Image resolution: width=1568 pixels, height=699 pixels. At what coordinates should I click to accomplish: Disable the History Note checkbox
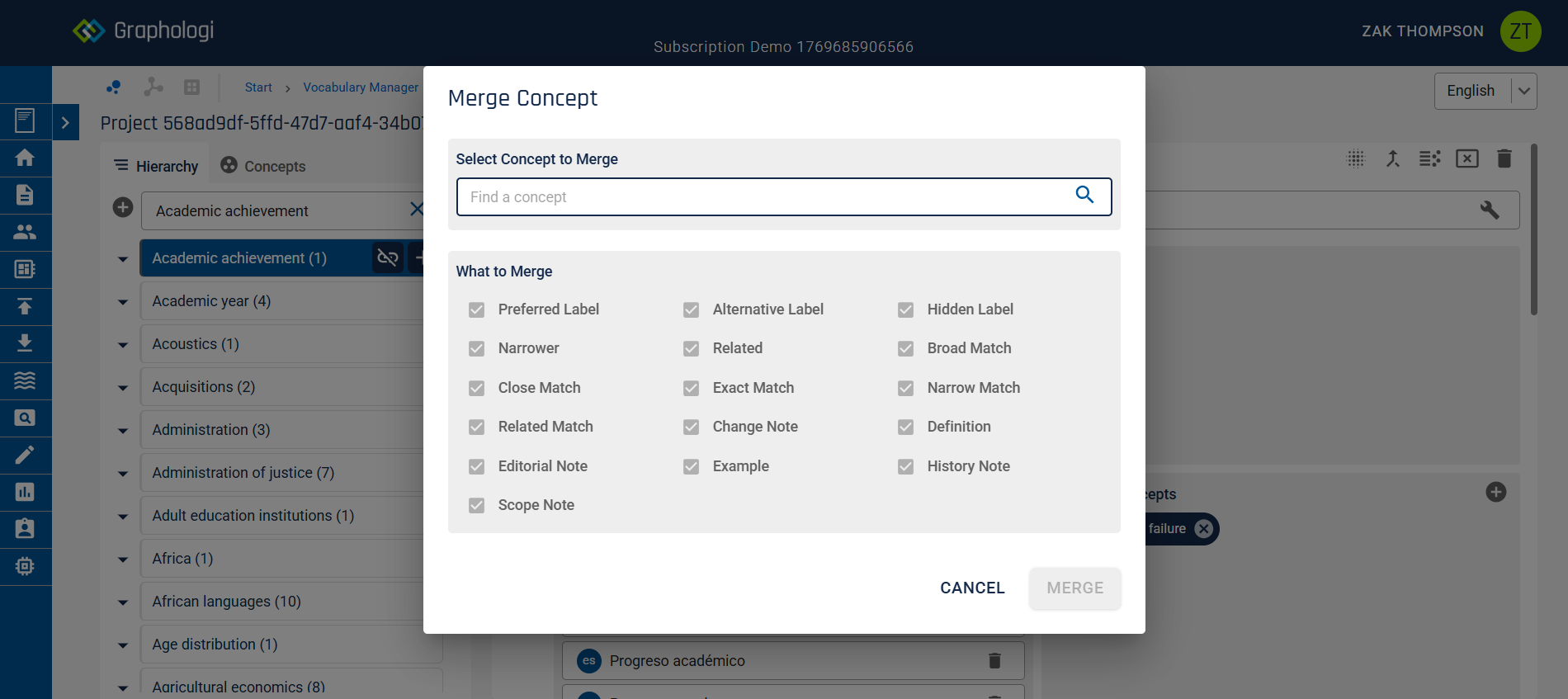point(906,466)
